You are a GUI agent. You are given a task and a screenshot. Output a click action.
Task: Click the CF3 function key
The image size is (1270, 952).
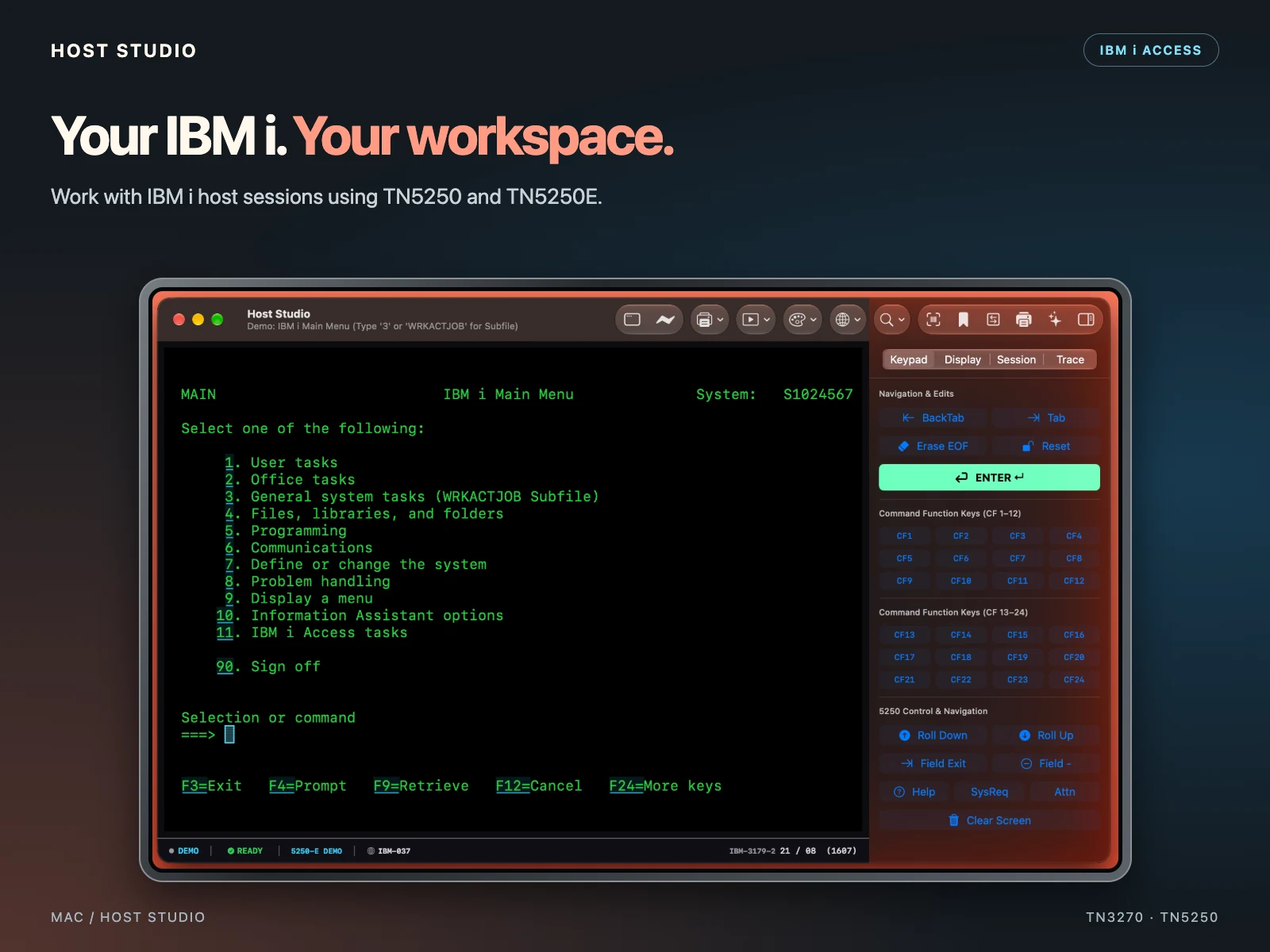click(x=1018, y=536)
